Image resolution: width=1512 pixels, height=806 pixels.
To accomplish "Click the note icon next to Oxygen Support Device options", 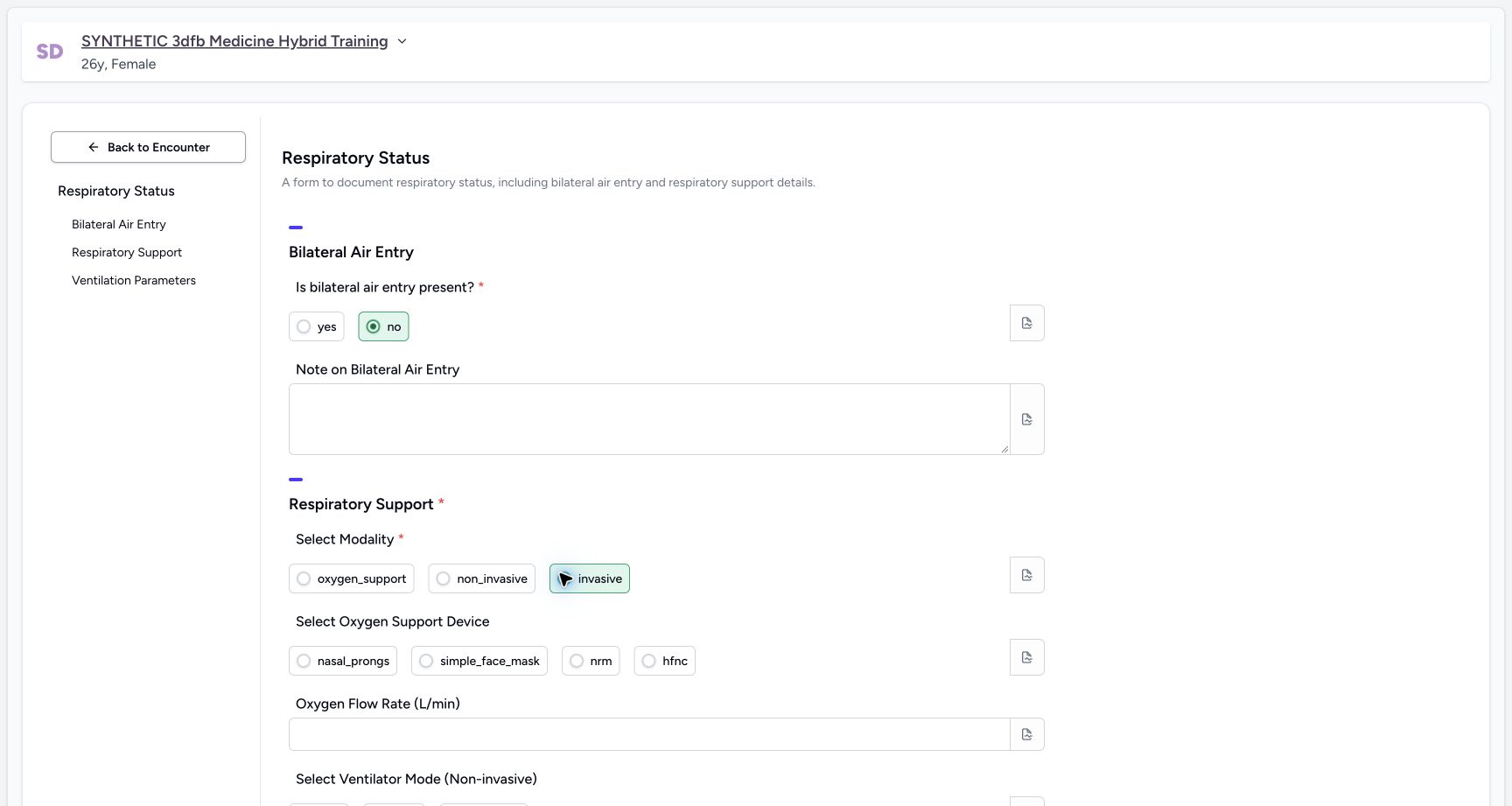I will 1026,657.
